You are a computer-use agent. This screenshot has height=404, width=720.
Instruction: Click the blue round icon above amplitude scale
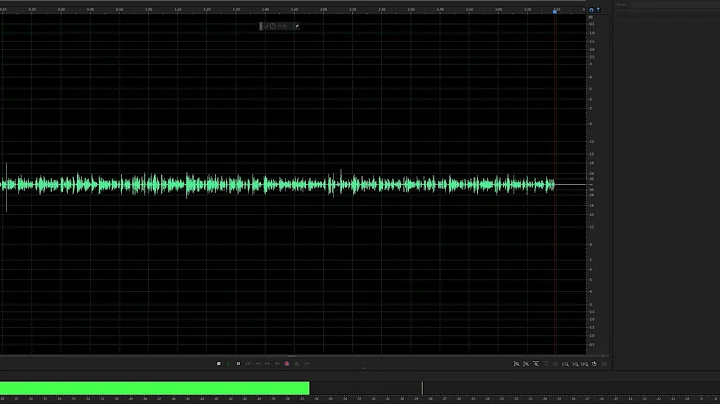click(x=591, y=10)
